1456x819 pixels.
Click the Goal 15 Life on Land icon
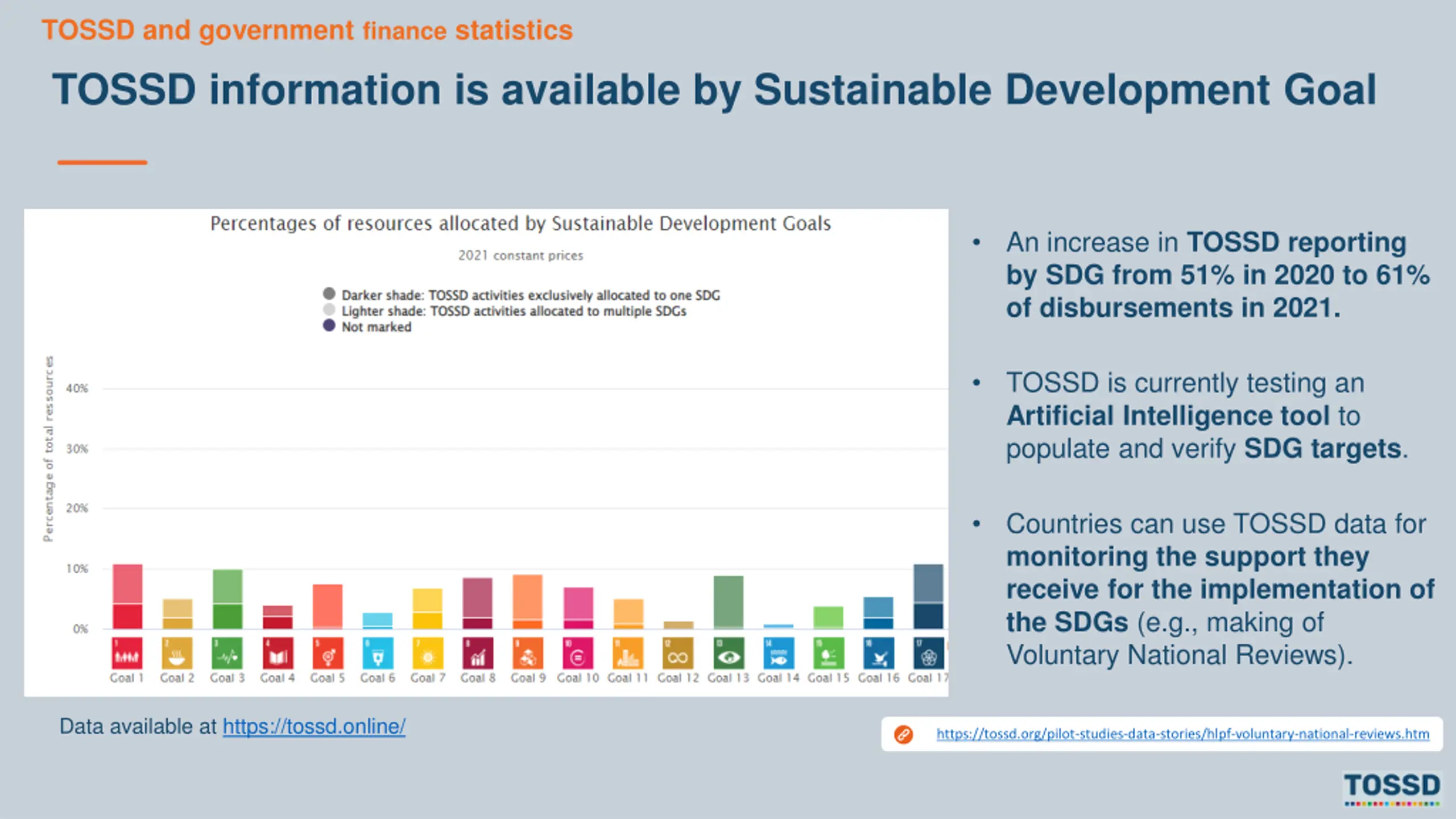829,653
